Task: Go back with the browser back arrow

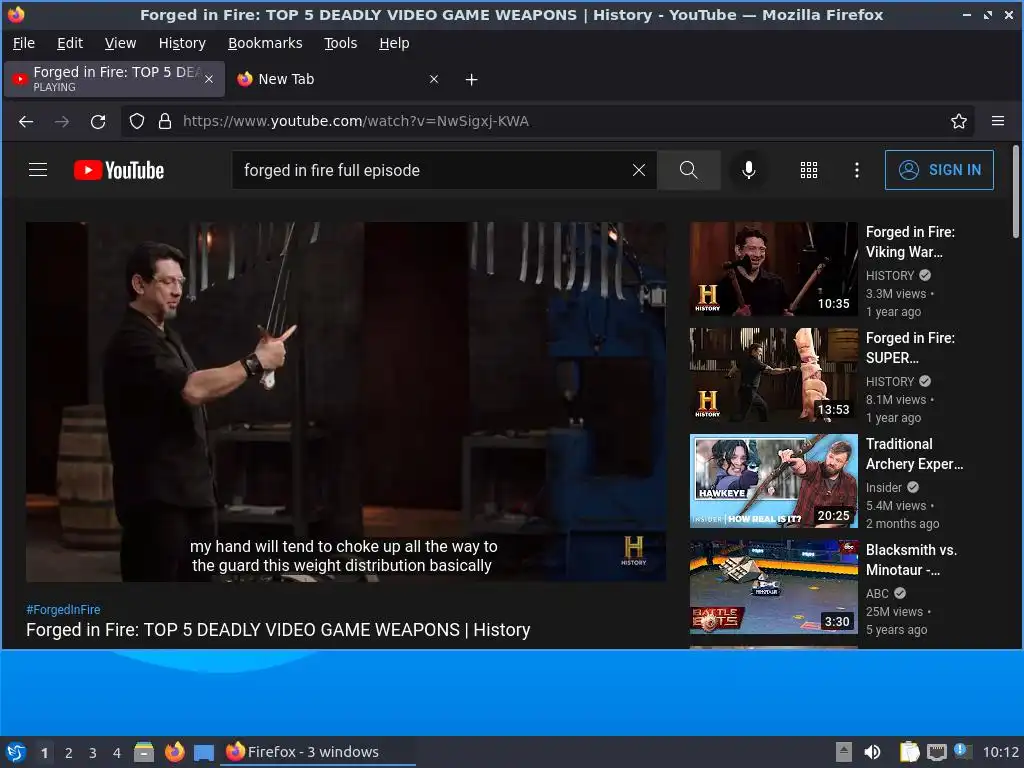Action: [x=26, y=121]
